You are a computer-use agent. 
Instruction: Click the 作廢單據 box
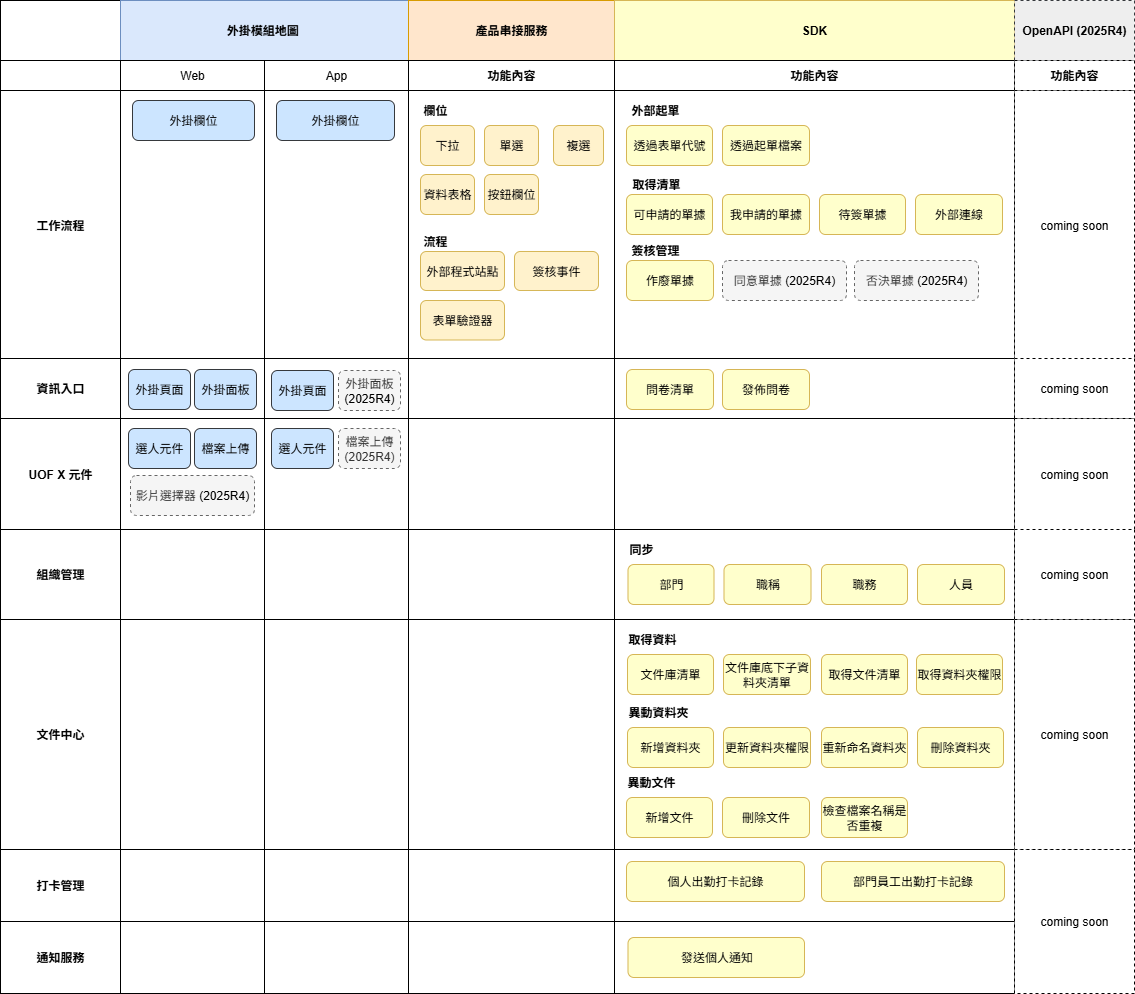pos(669,281)
